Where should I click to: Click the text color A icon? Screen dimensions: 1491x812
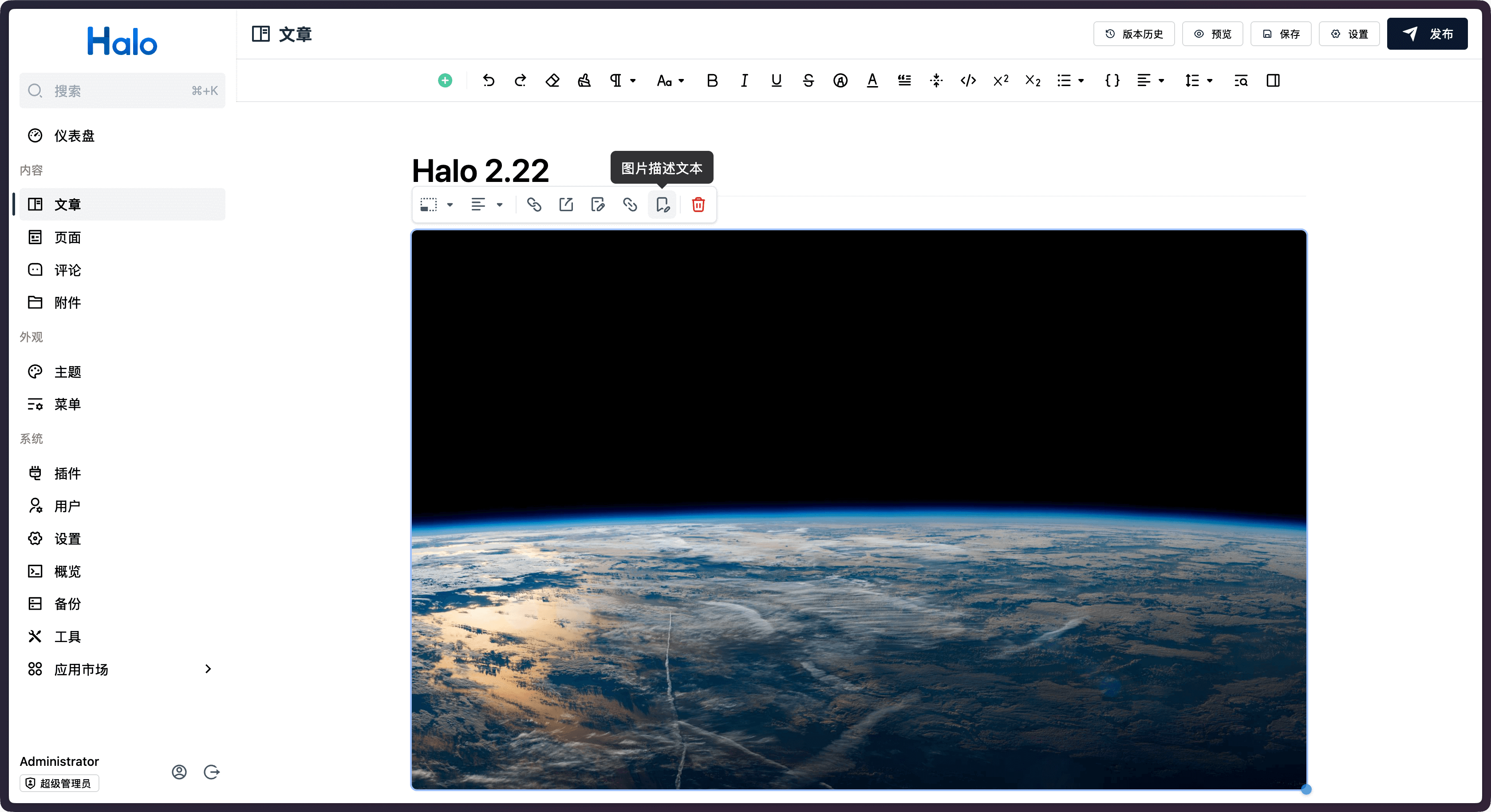click(872, 80)
